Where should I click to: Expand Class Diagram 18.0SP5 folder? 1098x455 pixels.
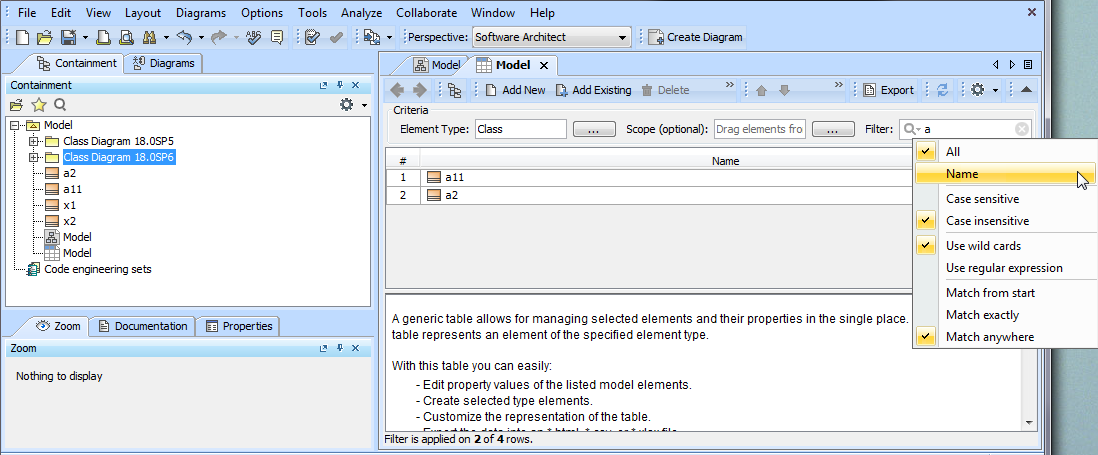click(x=33, y=141)
